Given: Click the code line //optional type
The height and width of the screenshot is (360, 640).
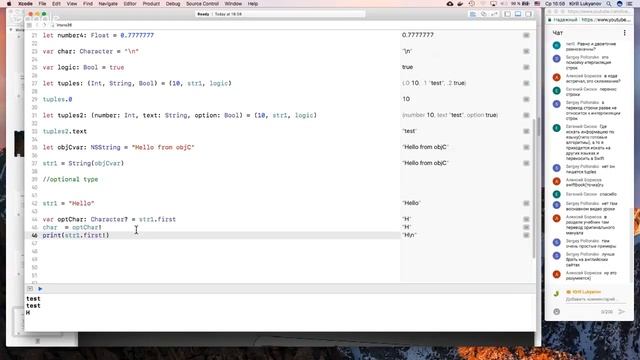Looking at the screenshot, I should click(x=70, y=179).
